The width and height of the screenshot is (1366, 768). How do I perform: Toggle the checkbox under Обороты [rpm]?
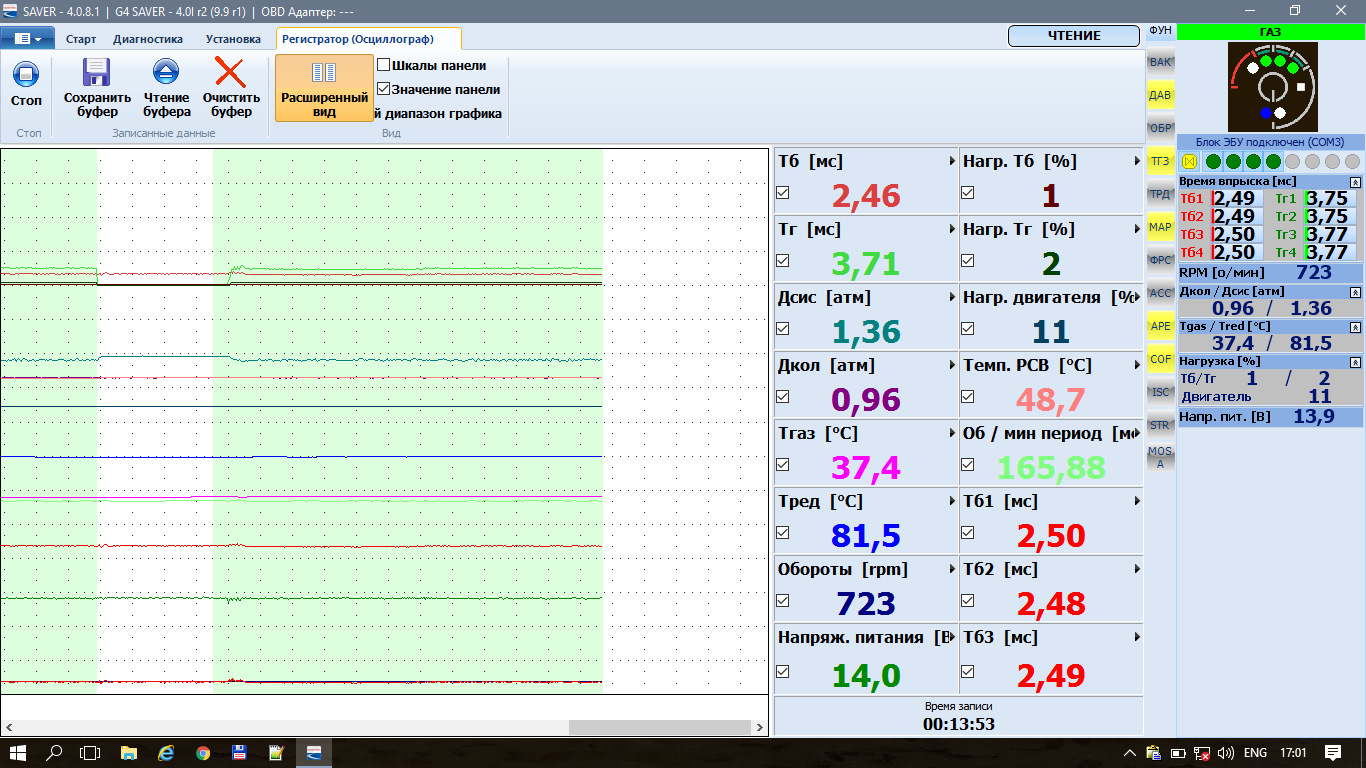pos(783,601)
